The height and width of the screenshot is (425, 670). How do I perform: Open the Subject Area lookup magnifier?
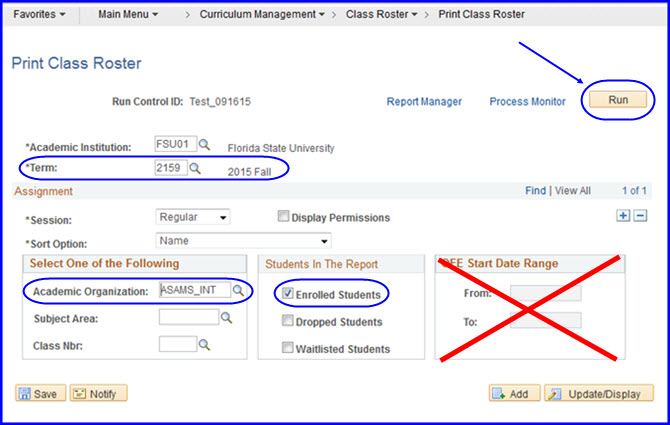(226, 317)
